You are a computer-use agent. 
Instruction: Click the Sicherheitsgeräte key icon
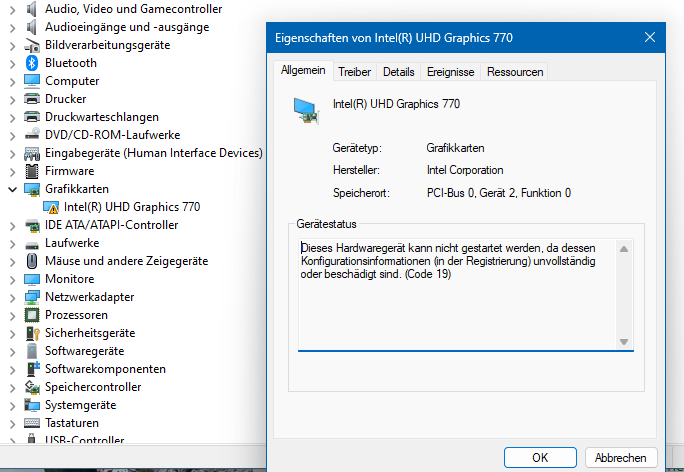point(32,333)
